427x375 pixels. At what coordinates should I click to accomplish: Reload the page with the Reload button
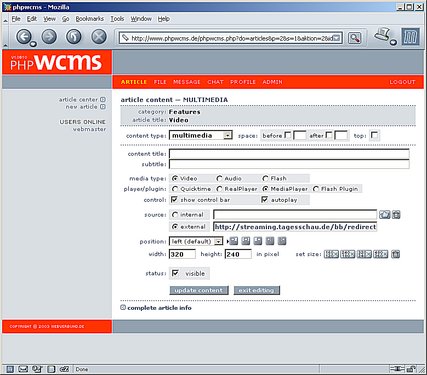click(74, 37)
